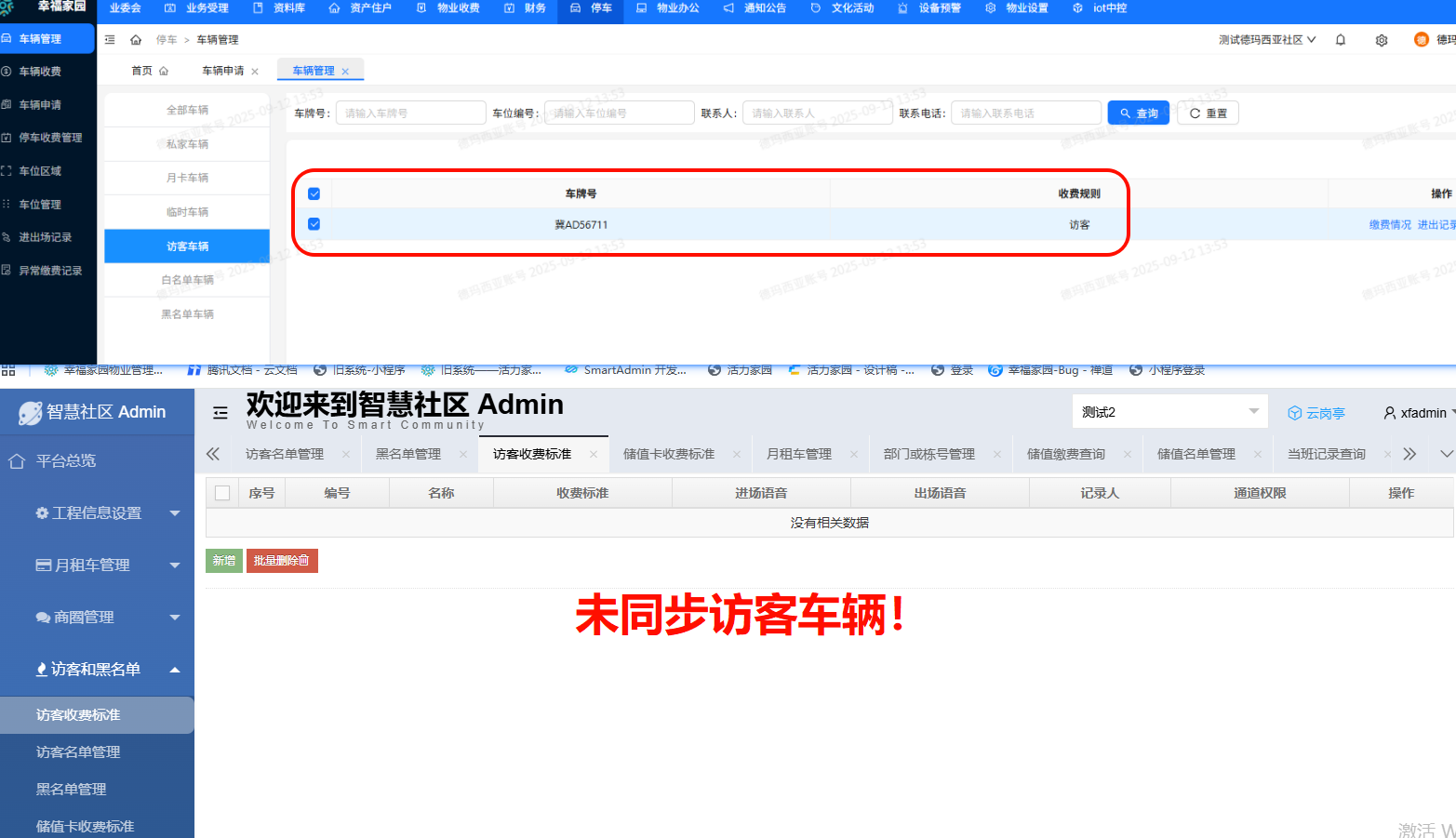
Task: Open the settings gear in the top bar
Action: pyautogui.click(x=1382, y=40)
